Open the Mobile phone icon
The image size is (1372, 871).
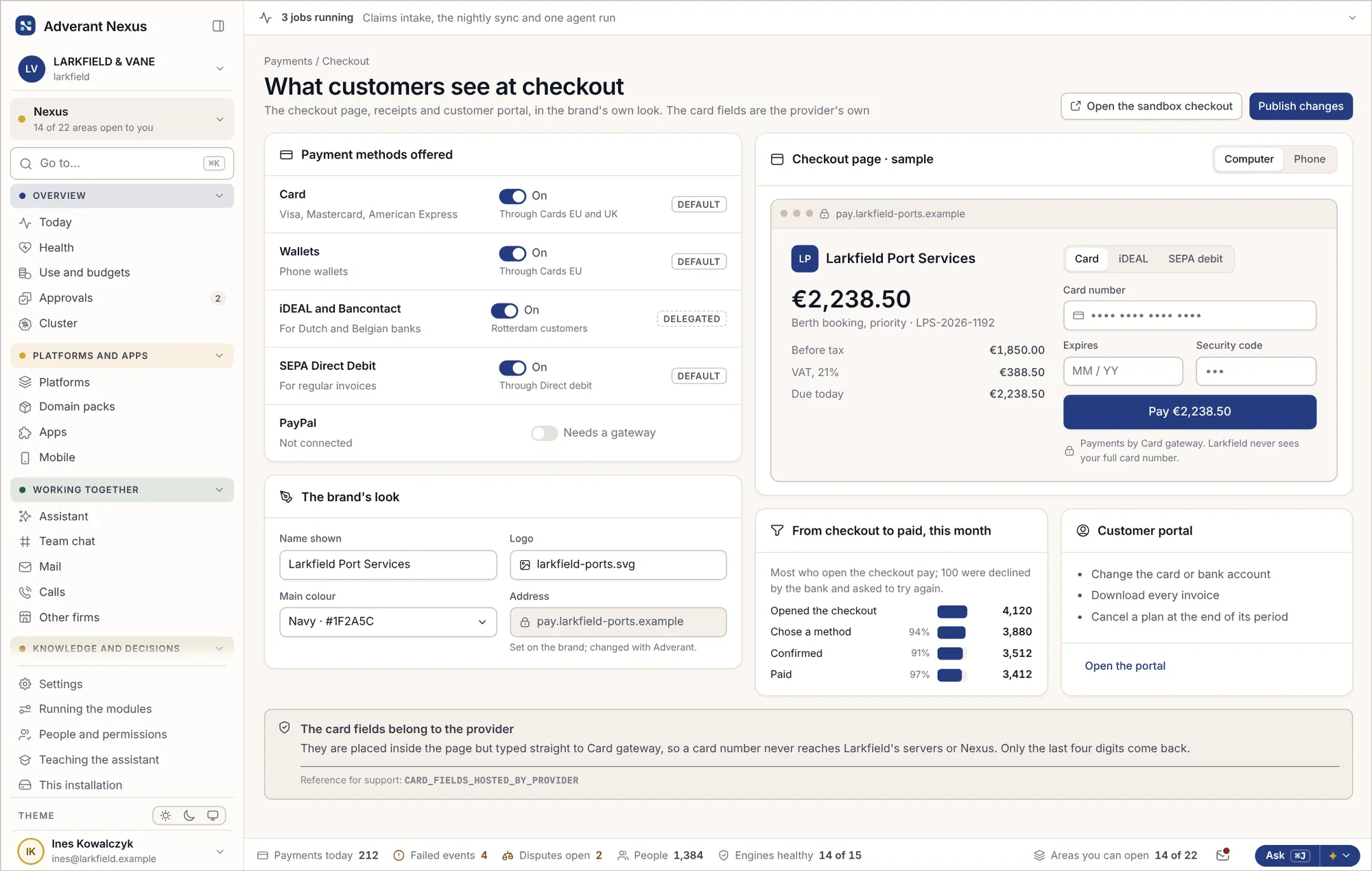[x=25, y=458]
